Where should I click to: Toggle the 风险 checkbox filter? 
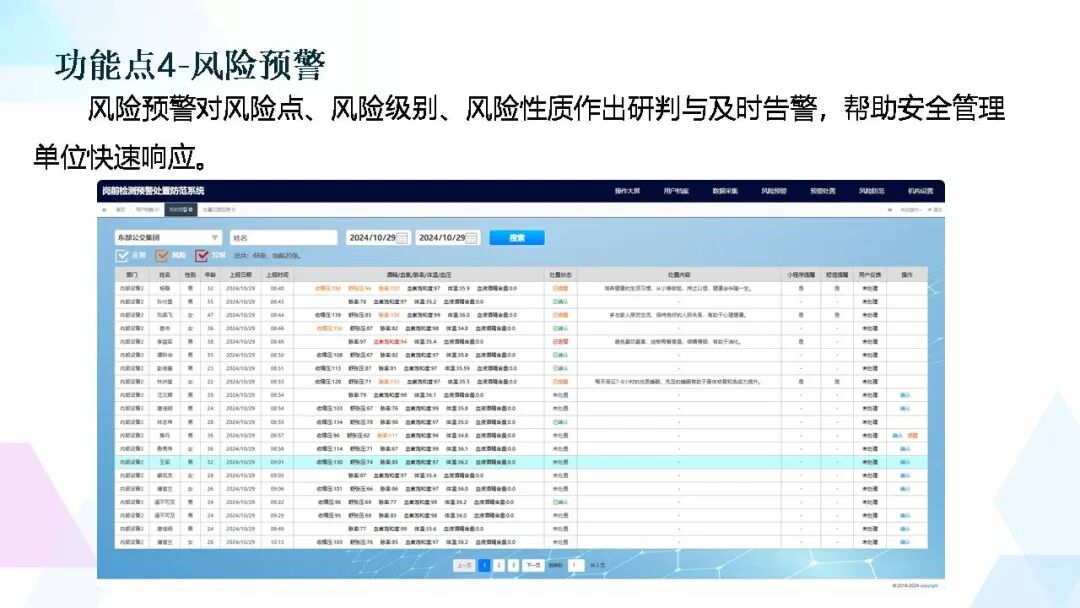[162, 256]
